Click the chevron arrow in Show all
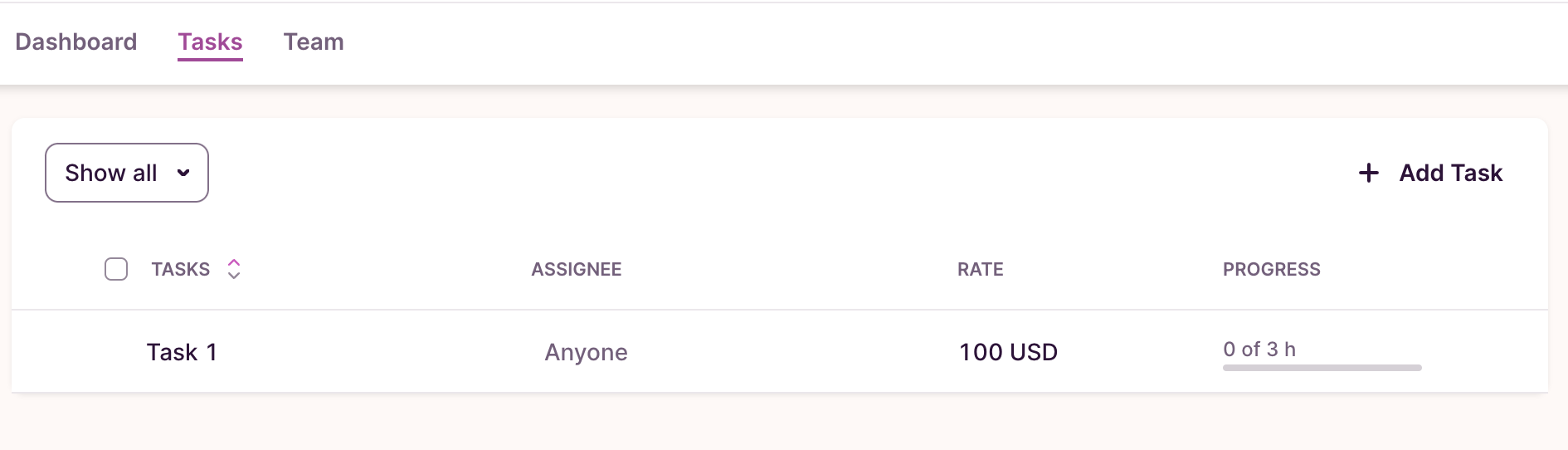 coord(183,173)
